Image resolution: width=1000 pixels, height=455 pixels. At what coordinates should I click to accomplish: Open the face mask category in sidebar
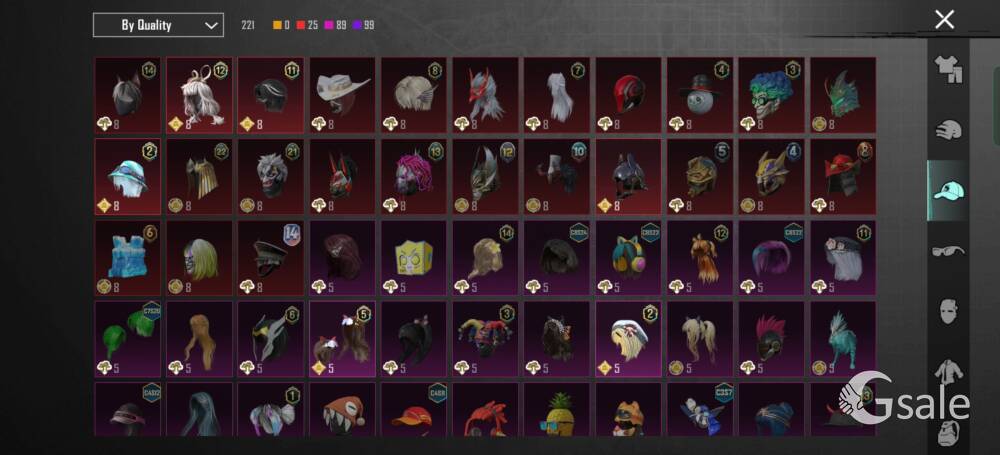coord(948,312)
